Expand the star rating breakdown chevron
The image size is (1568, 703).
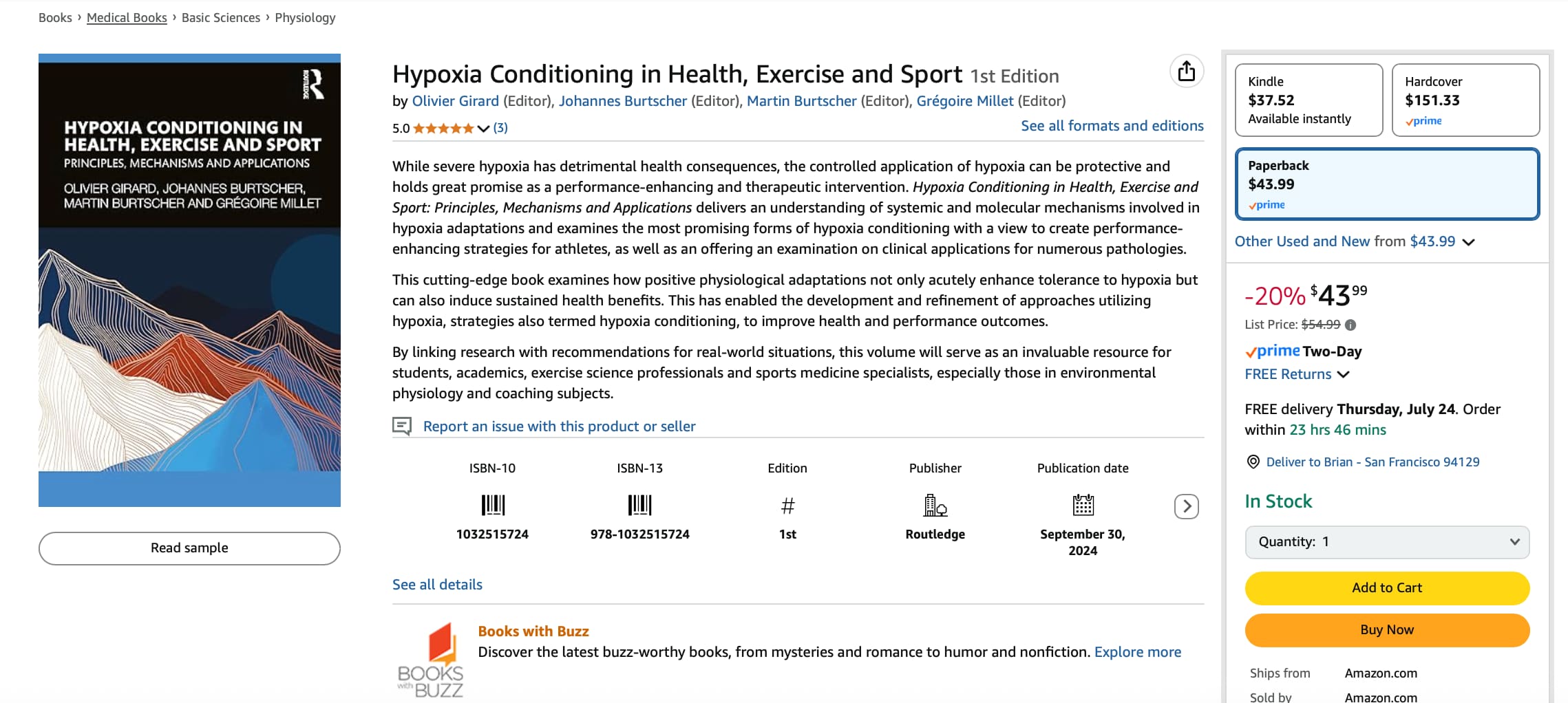[x=483, y=129]
